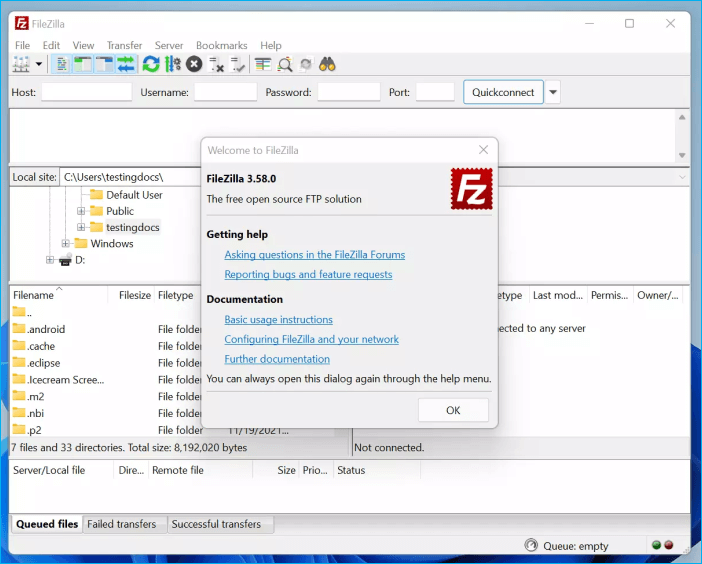This screenshot has width=702, height=564.
Task: Expand the Windows folder tree node
Action: [65, 244]
